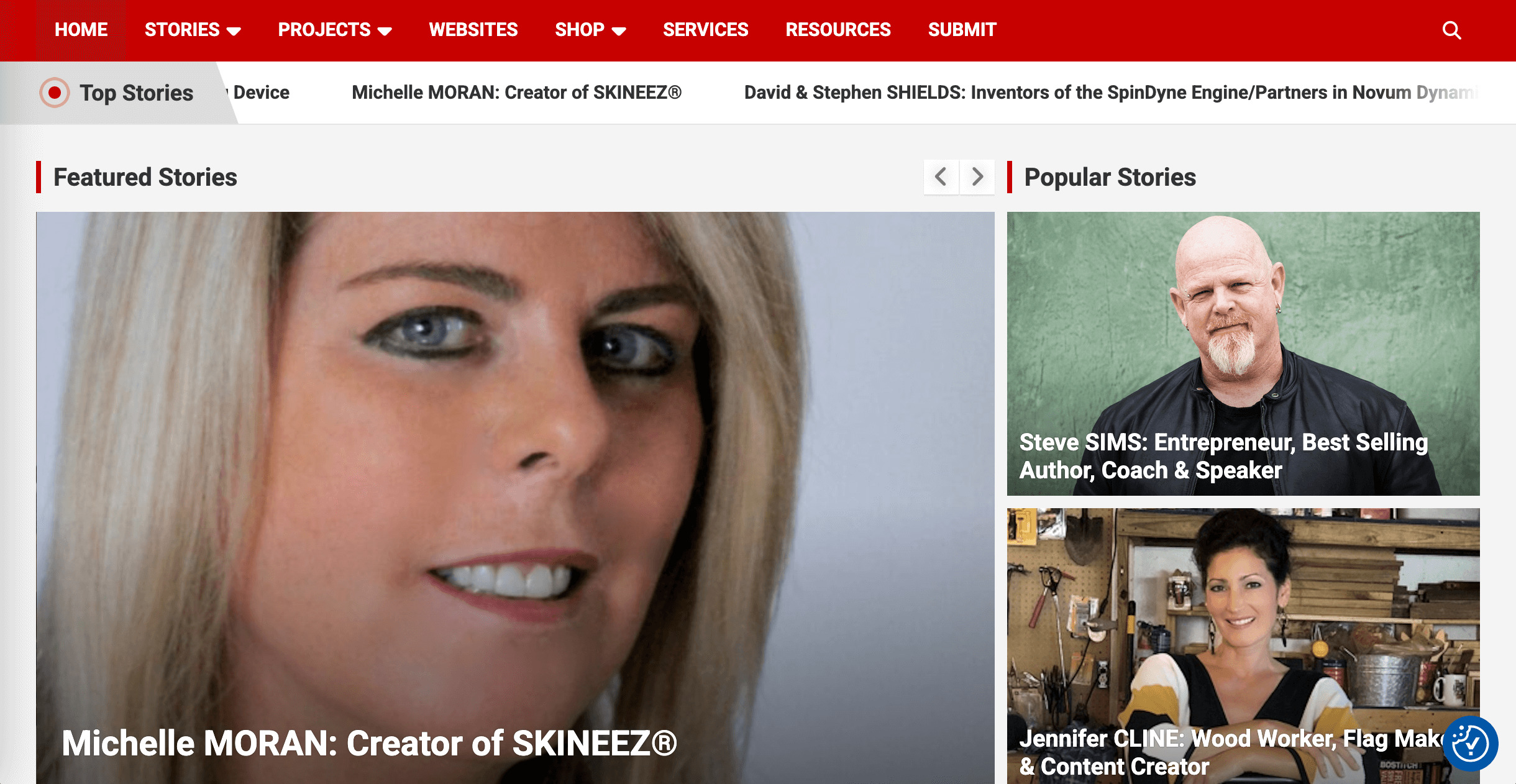Click the Top Stories label
The height and width of the screenshot is (784, 1516).
pos(136,93)
